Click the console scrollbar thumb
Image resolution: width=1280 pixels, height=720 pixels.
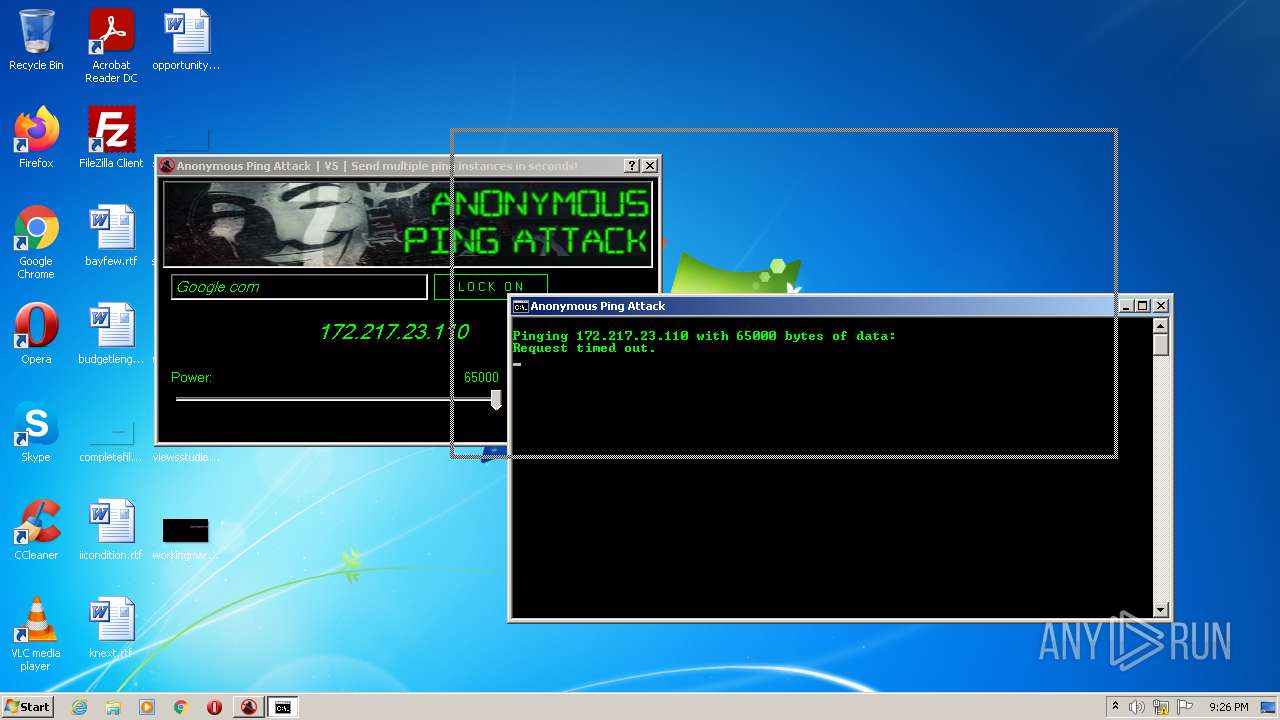(x=1161, y=345)
